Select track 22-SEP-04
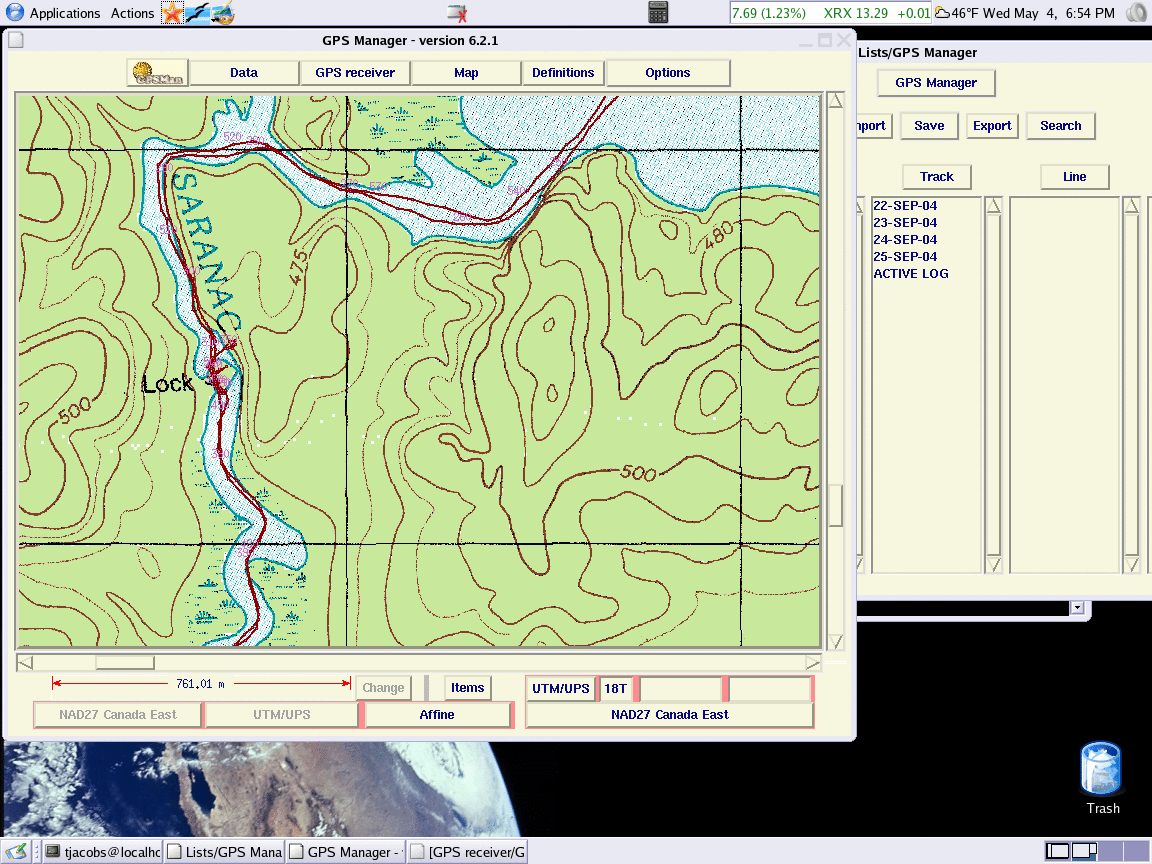1152x864 pixels. tap(905, 206)
